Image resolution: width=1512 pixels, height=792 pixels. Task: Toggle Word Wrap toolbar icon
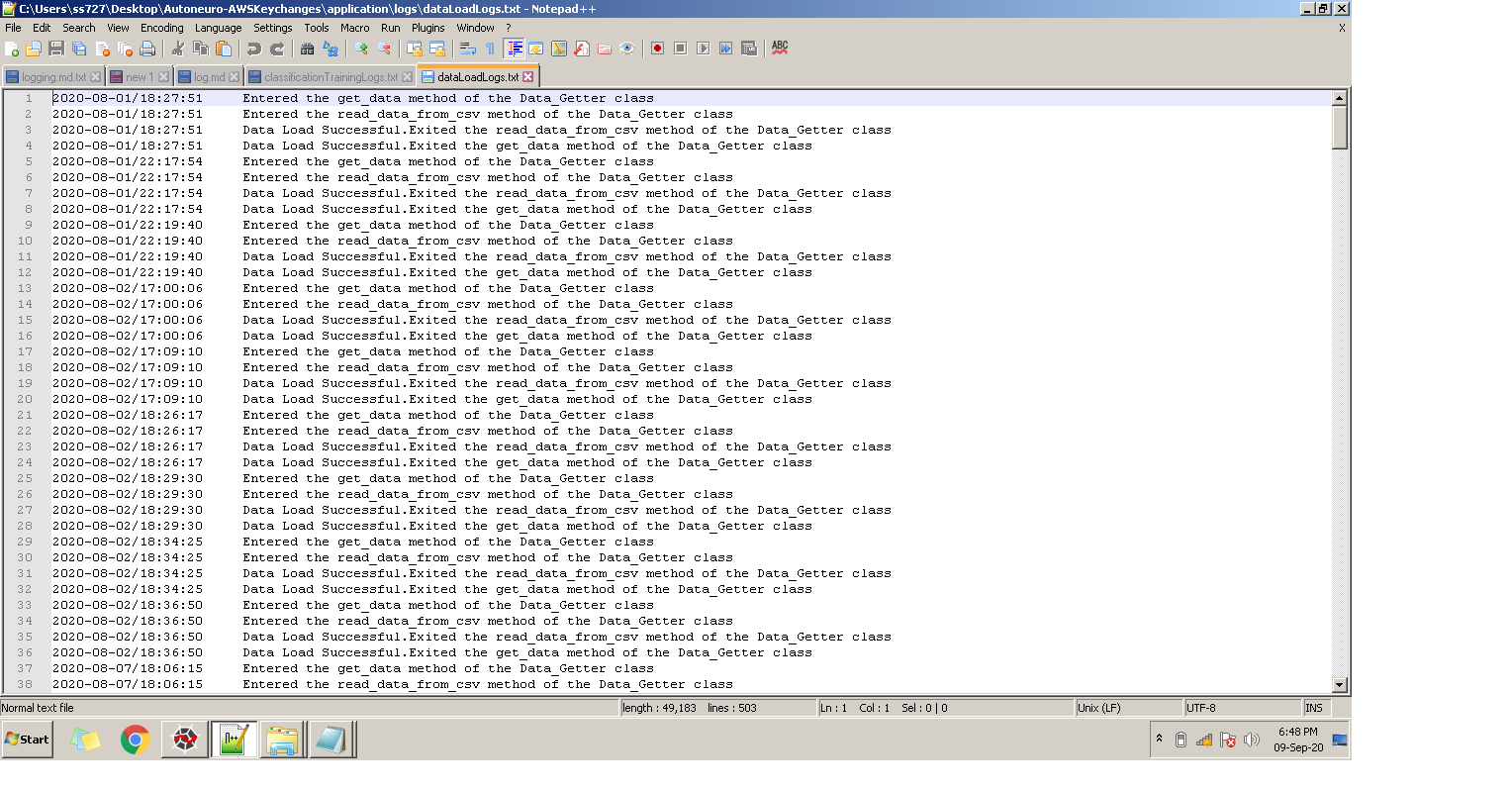click(x=468, y=48)
